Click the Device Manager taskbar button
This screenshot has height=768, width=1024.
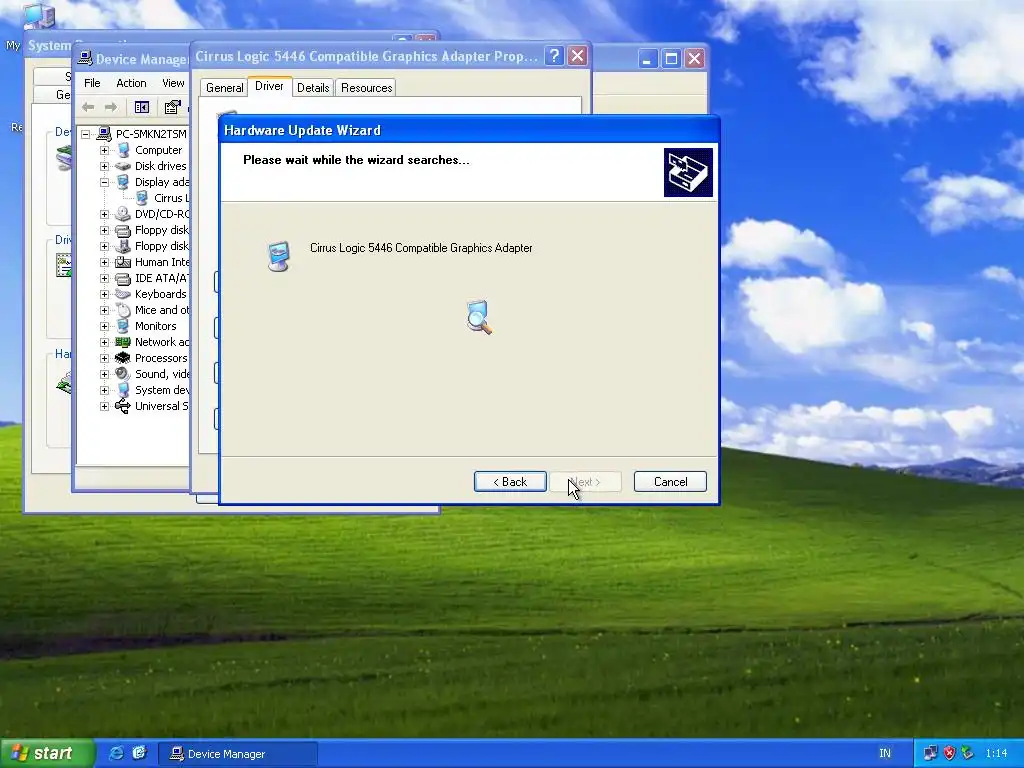(238, 754)
